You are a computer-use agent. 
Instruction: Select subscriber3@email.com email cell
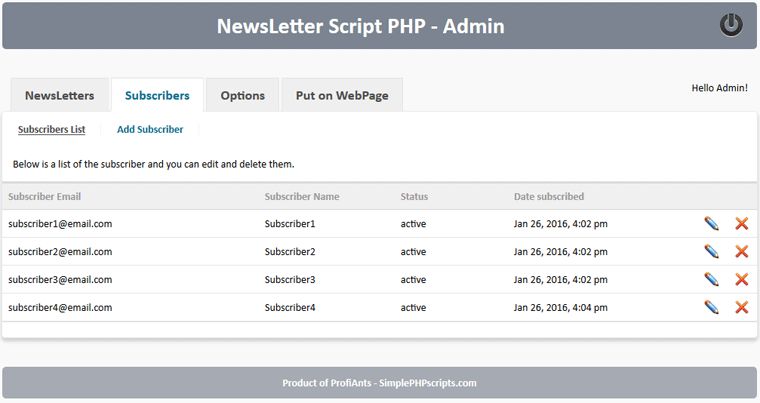tap(60, 279)
